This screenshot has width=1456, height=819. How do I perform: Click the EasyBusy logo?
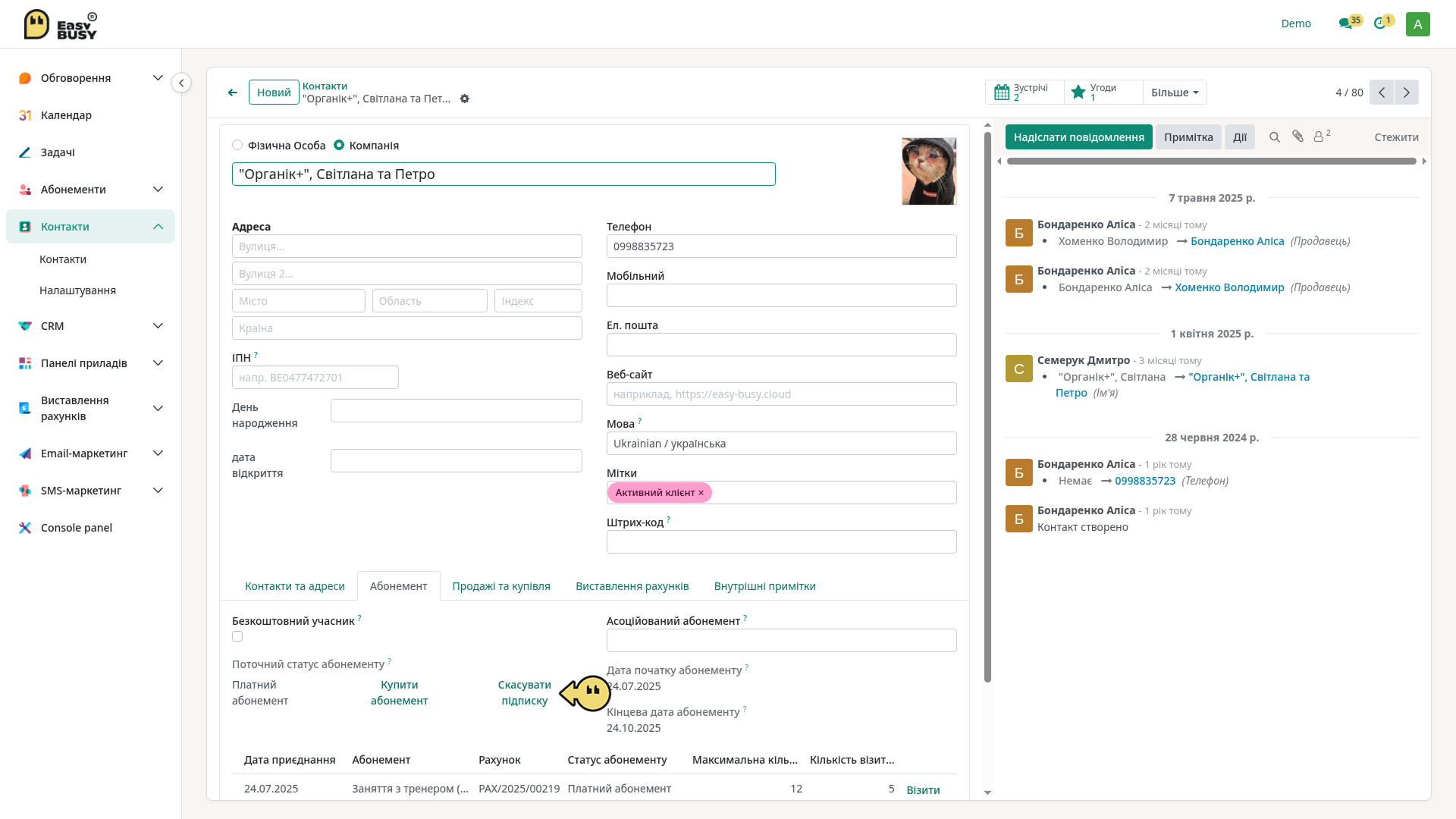pyautogui.click(x=61, y=24)
